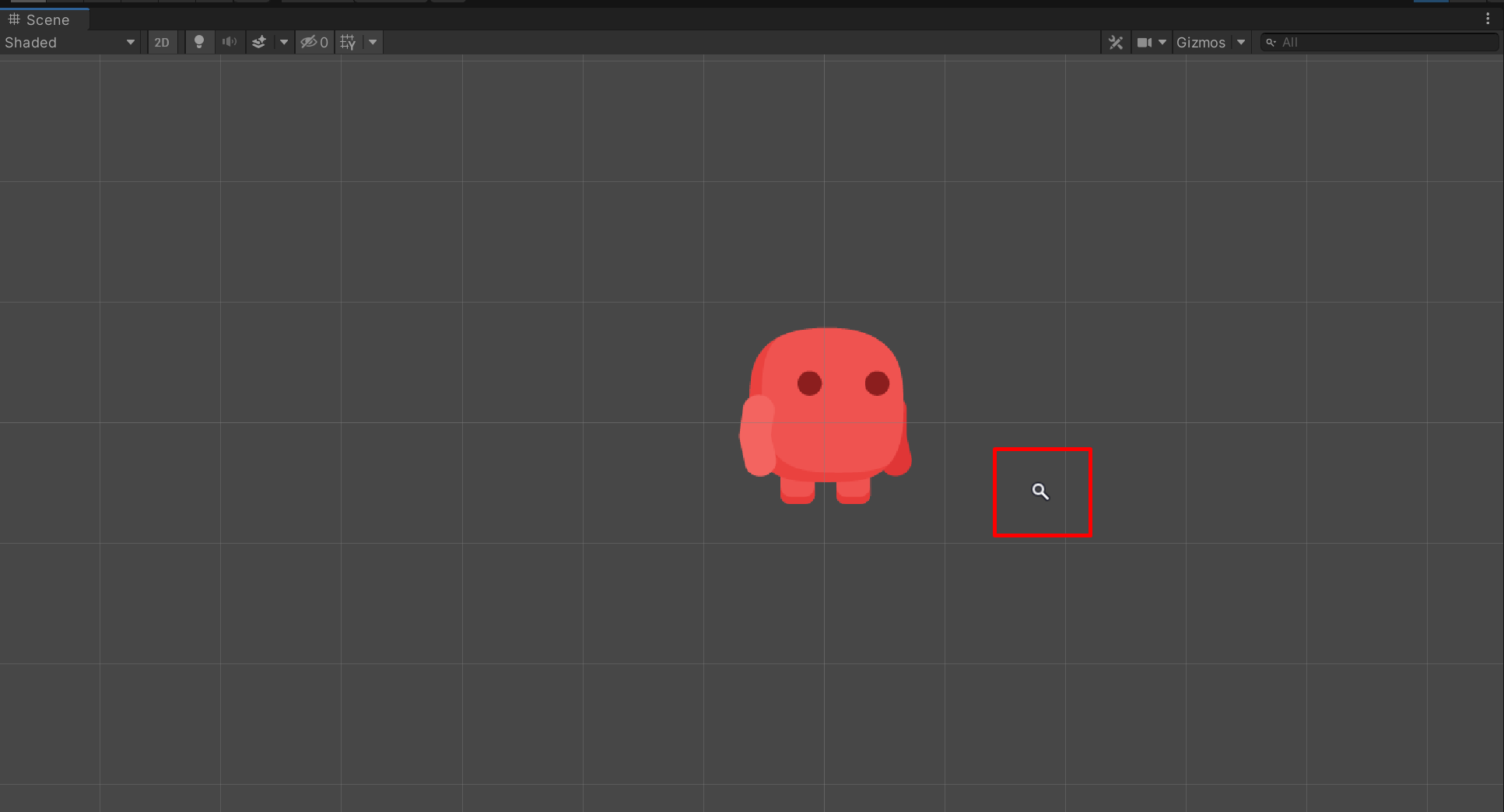Toggle skybox and effects icon
Viewport: 1504px width, 812px height.
click(259, 42)
